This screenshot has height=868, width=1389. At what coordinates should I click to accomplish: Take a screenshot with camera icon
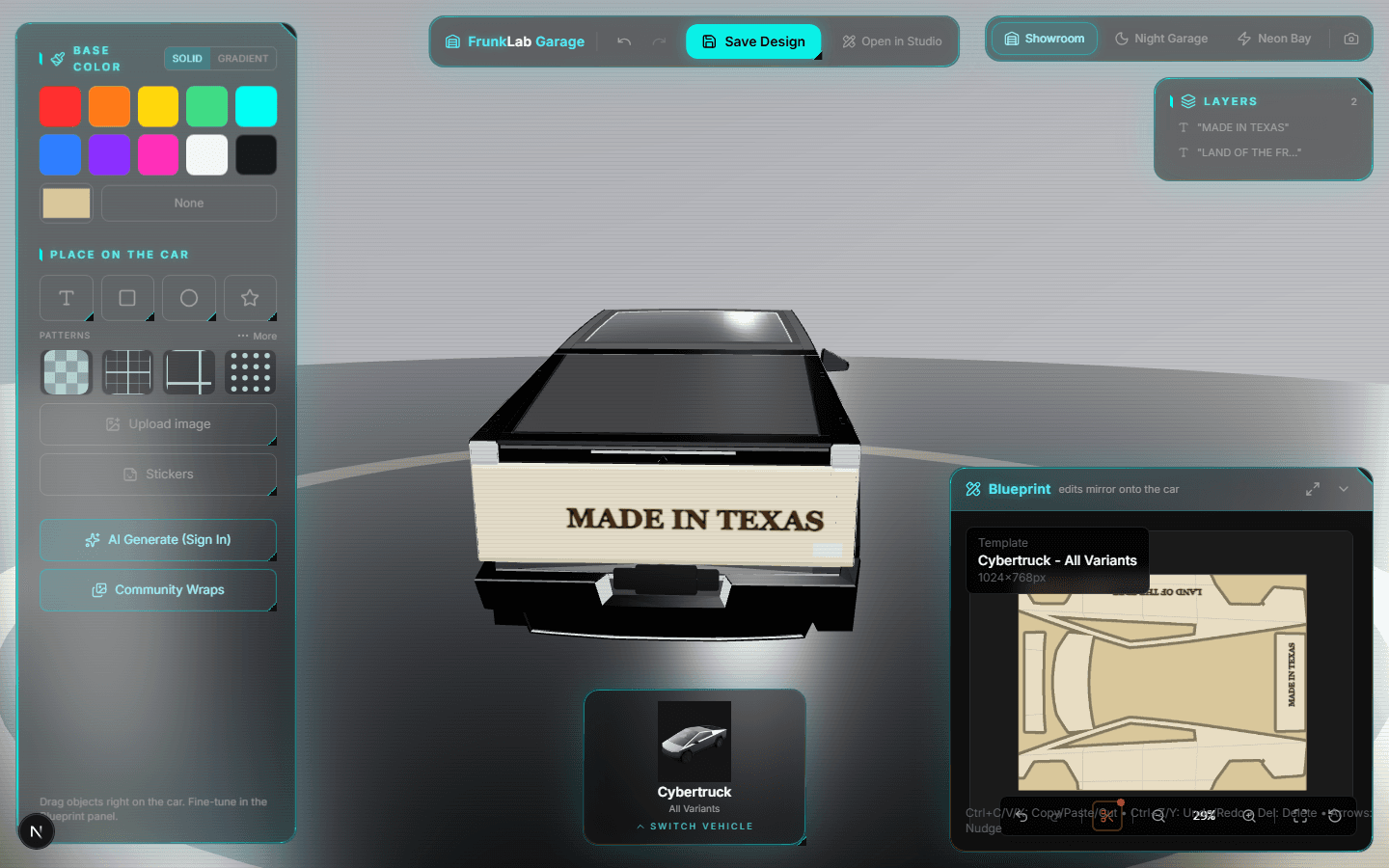(x=1351, y=39)
